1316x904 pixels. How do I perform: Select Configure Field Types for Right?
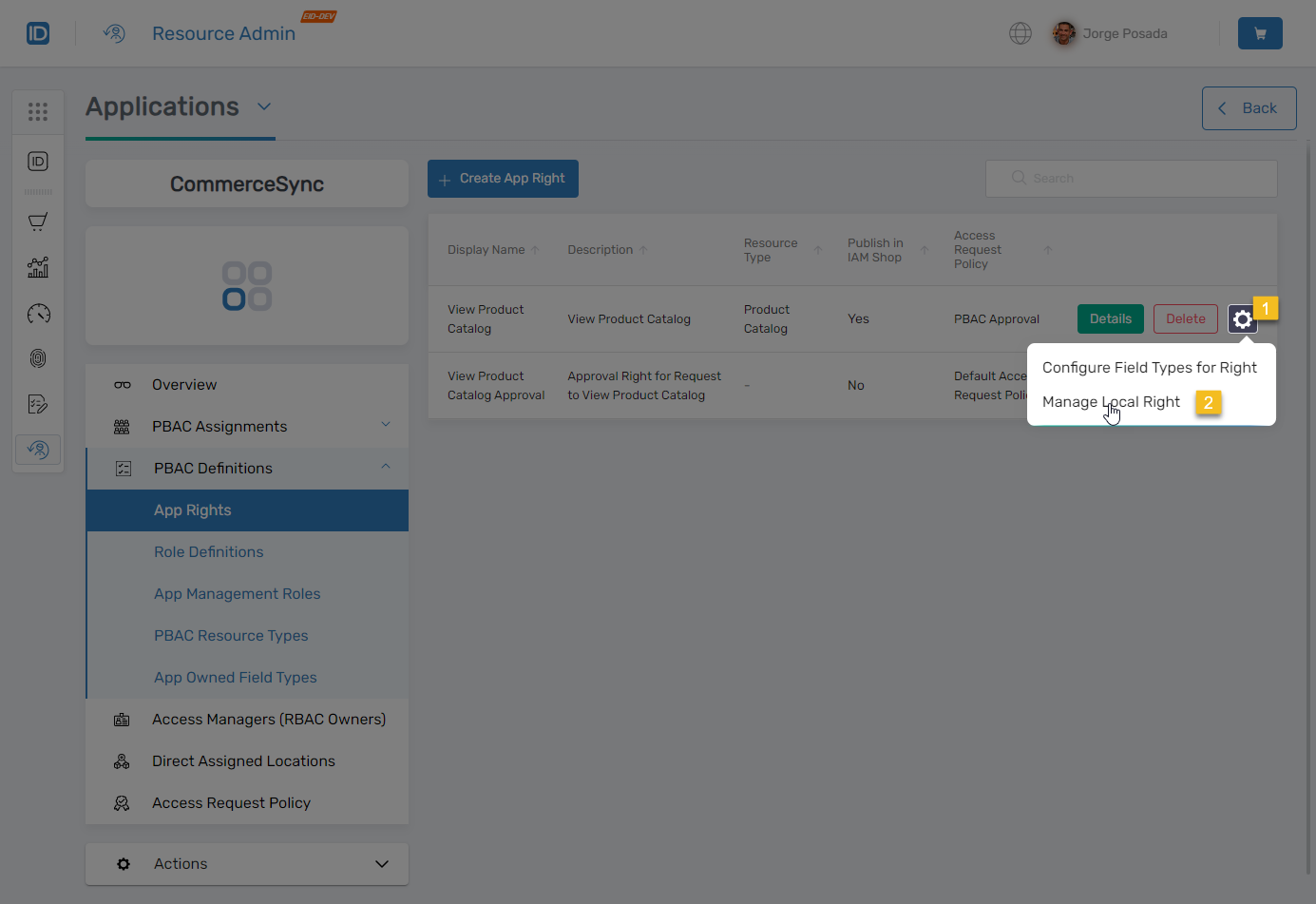click(x=1150, y=367)
